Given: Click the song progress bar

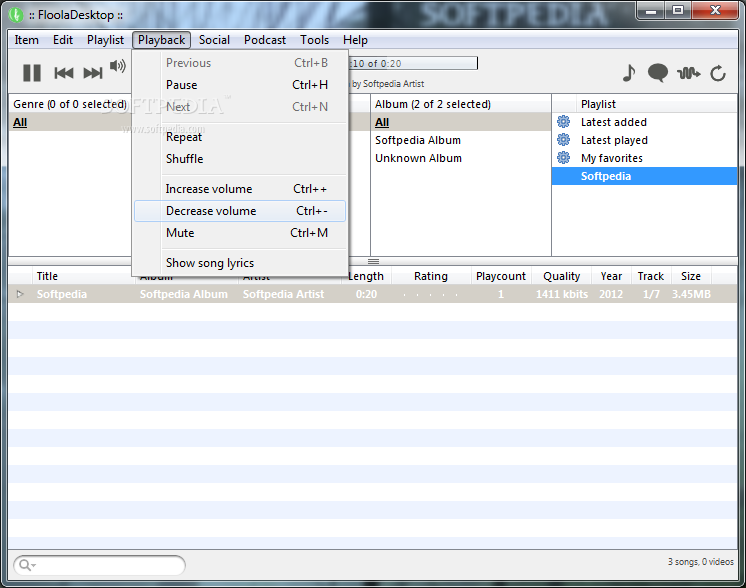Looking at the screenshot, I should point(413,63).
